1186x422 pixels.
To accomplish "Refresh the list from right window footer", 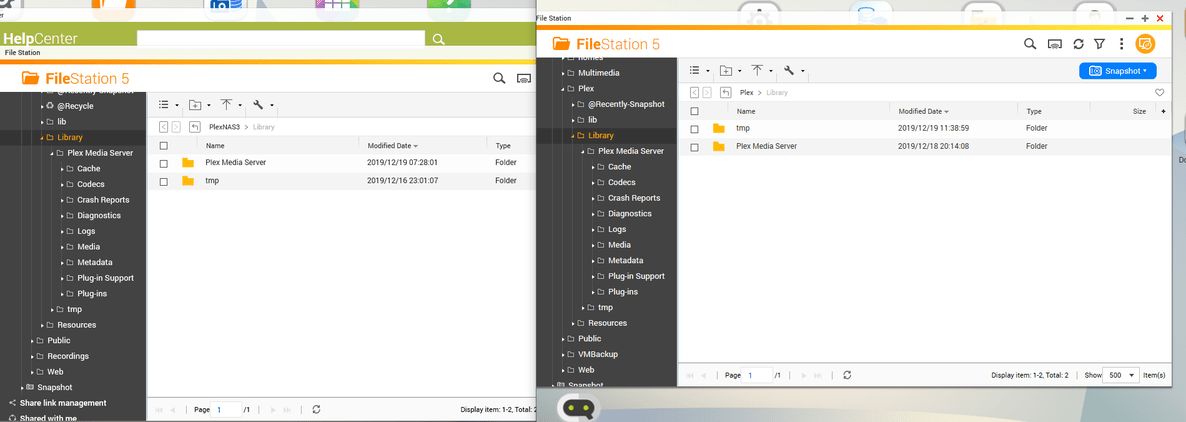I will pyautogui.click(x=847, y=375).
